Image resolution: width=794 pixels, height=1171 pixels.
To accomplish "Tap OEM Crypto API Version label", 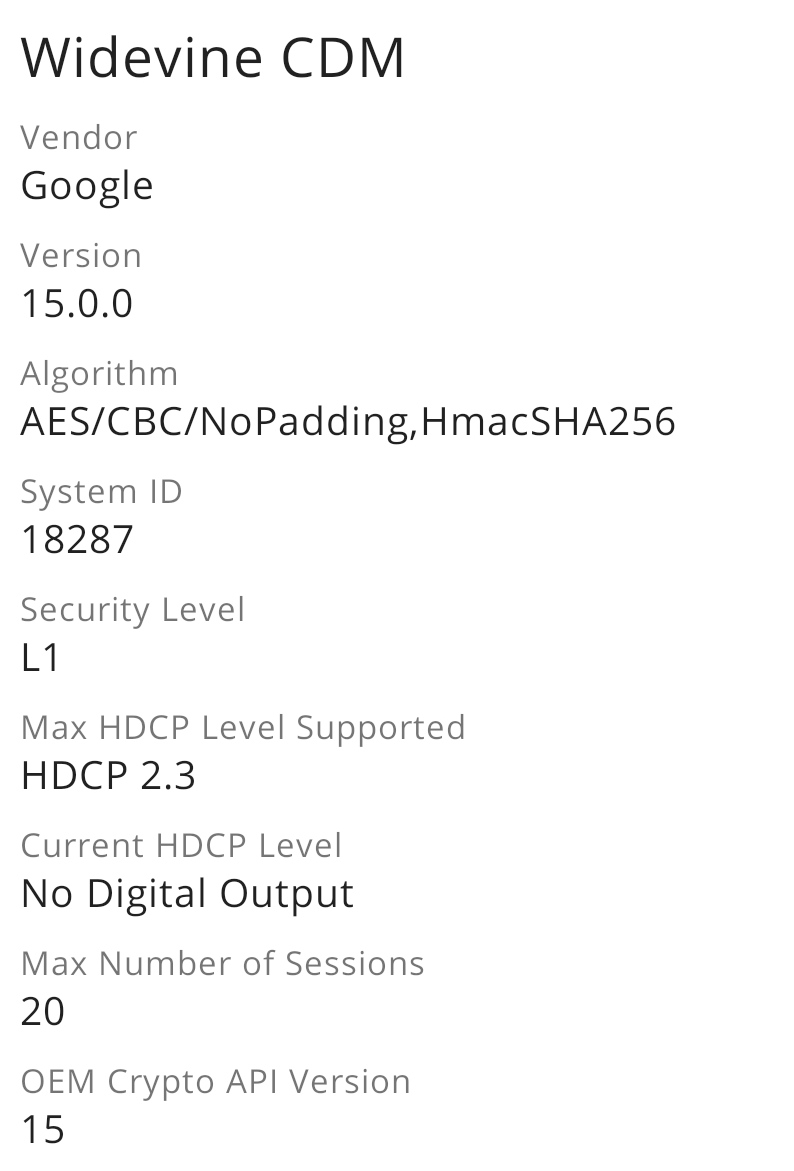I will coord(216,1083).
